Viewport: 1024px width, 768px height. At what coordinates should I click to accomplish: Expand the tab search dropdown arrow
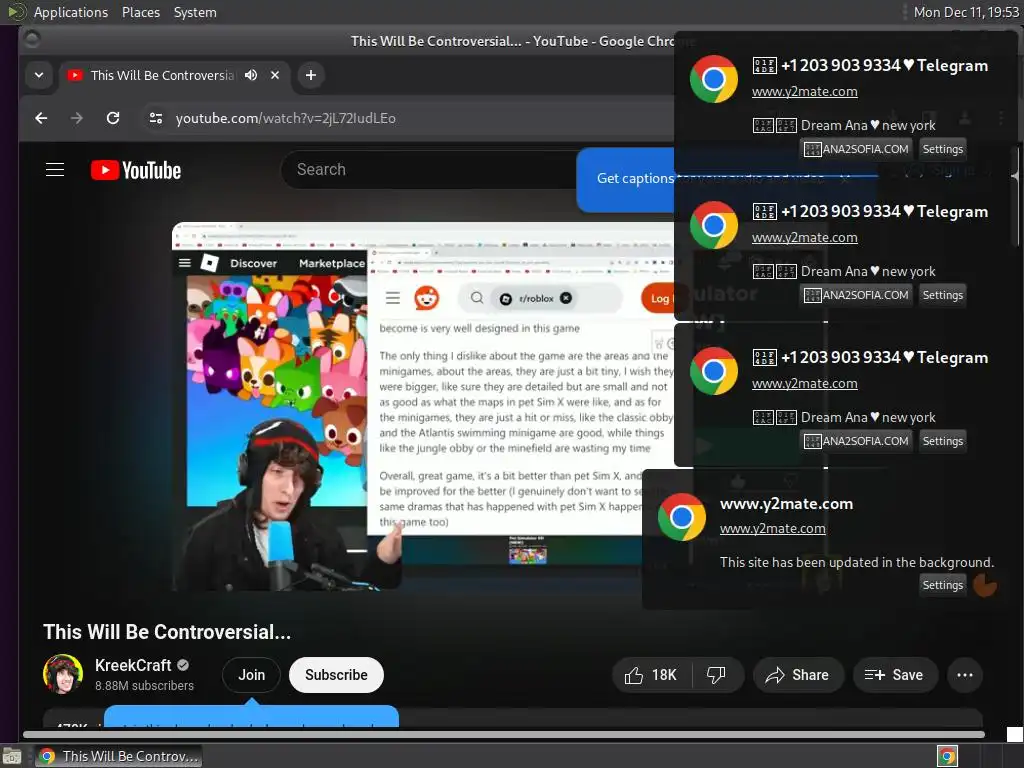39,75
